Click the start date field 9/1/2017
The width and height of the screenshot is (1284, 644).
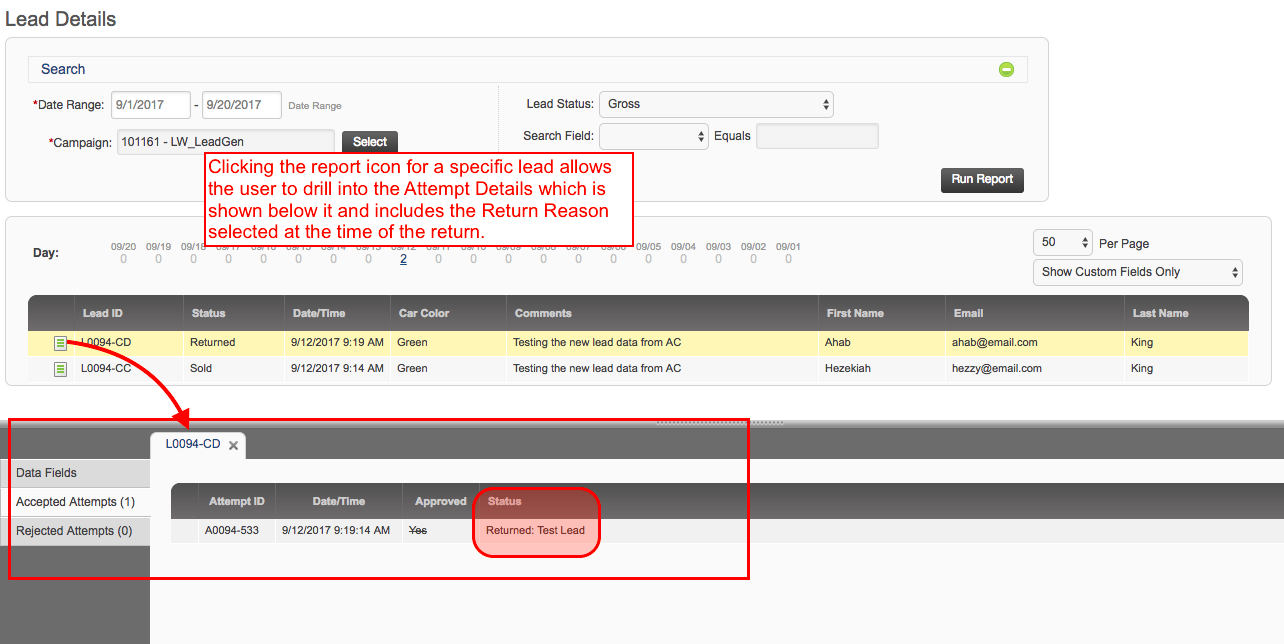coord(151,105)
